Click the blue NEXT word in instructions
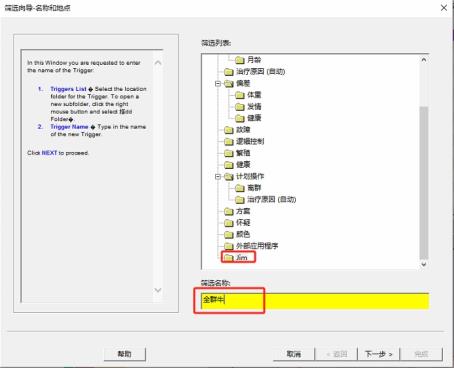 coord(49,153)
